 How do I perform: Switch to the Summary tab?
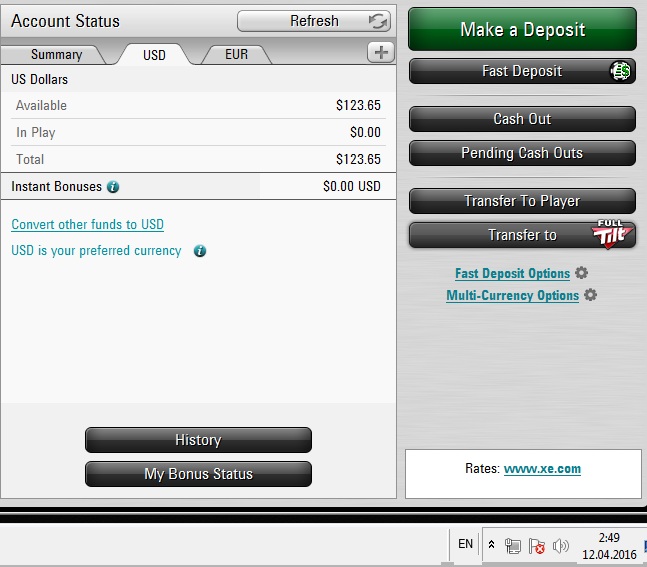(x=57, y=54)
